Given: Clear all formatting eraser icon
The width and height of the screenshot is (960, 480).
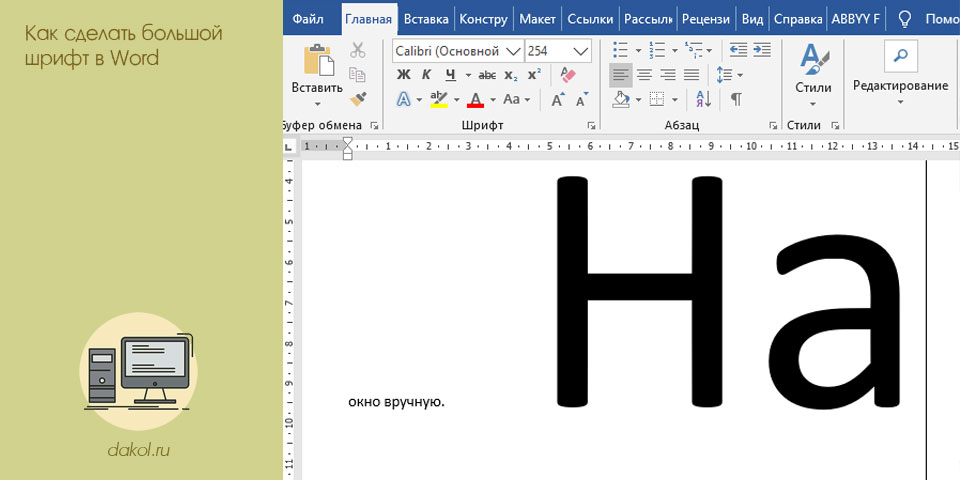Looking at the screenshot, I should pos(568,75).
